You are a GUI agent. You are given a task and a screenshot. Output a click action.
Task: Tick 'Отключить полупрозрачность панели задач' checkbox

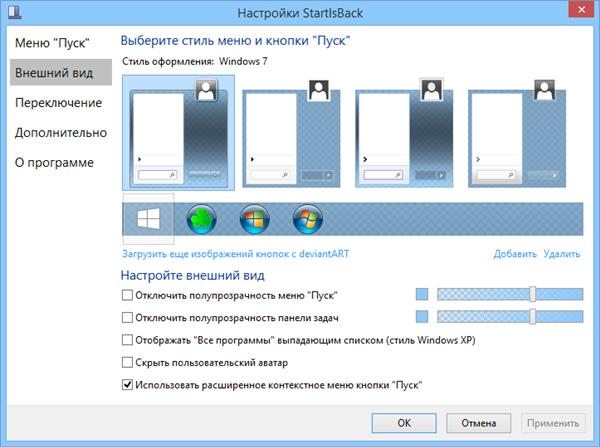[127, 317]
